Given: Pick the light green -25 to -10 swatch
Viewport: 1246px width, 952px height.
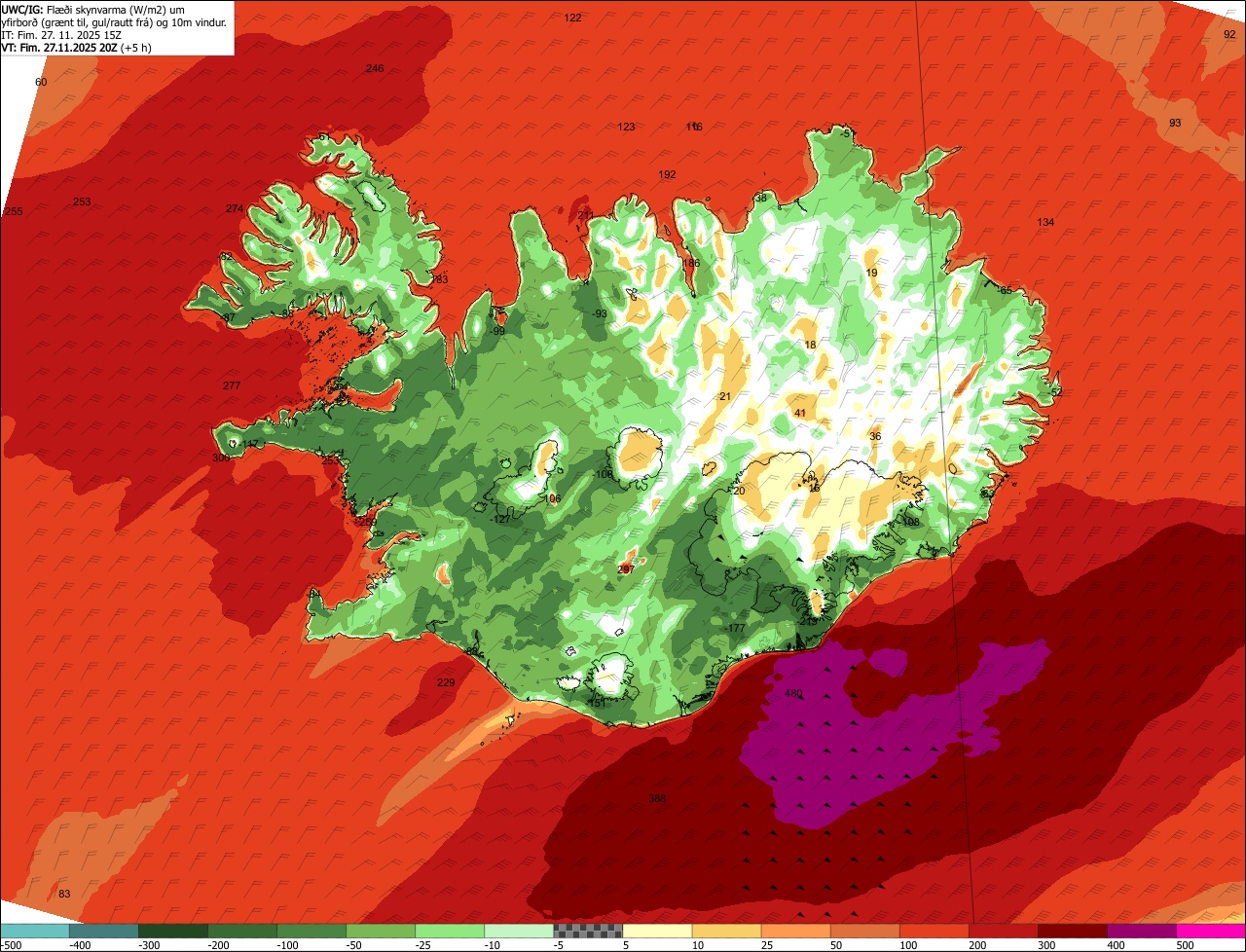Looking at the screenshot, I should 450,931.
